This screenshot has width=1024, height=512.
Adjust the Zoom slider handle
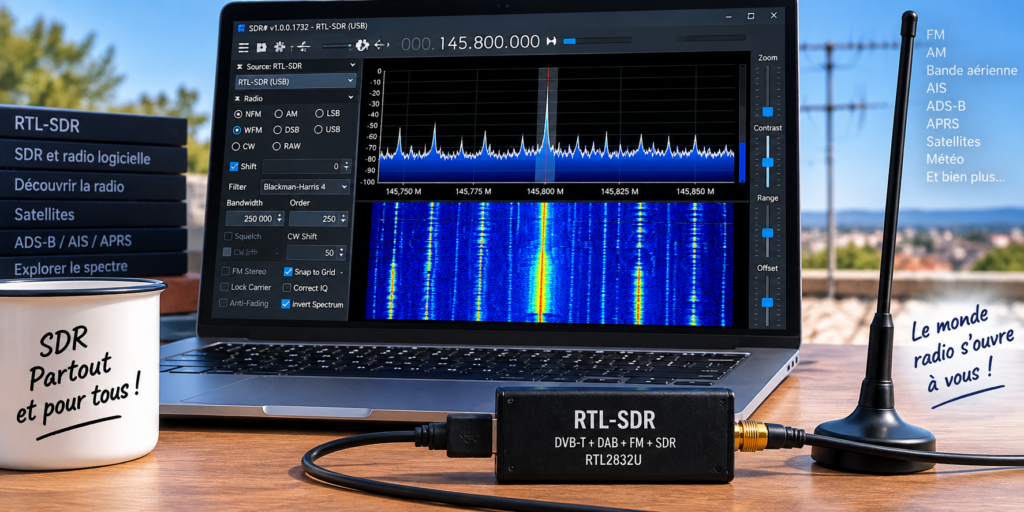coord(768,112)
